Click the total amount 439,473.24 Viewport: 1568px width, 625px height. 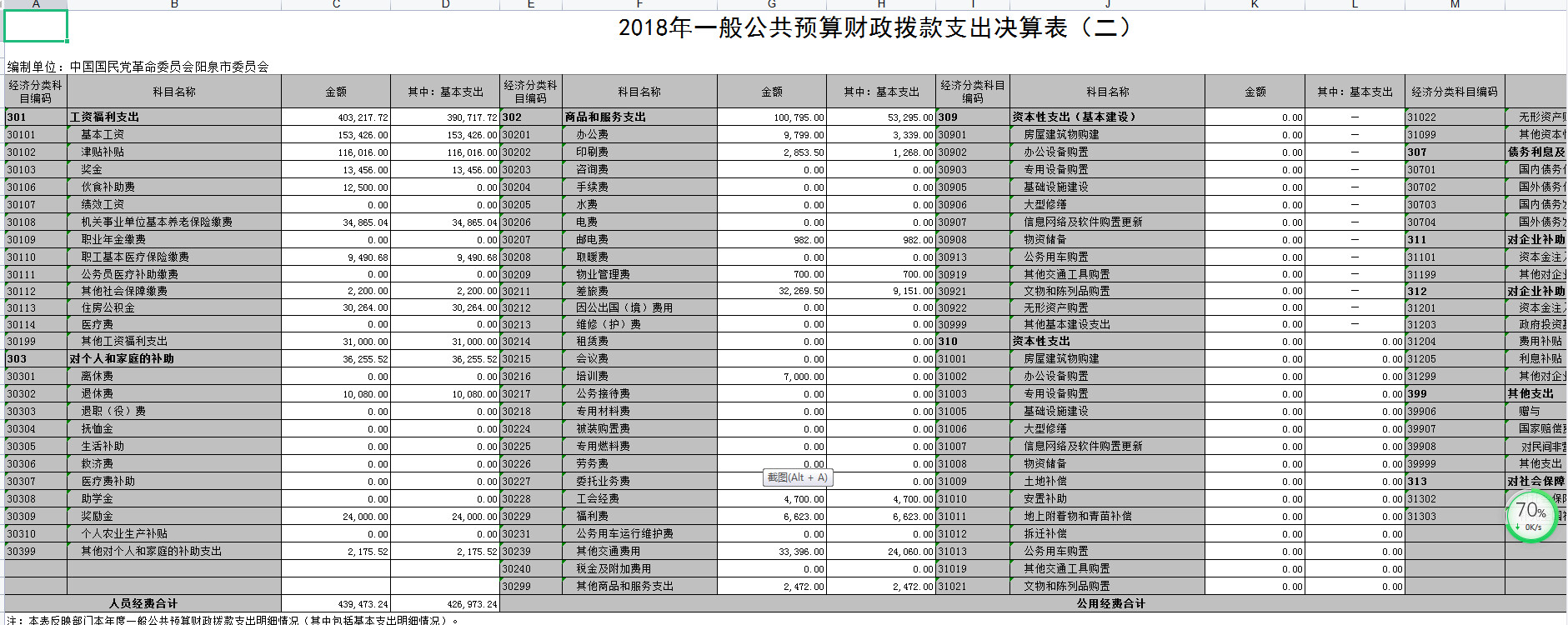click(x=336, y=604)
